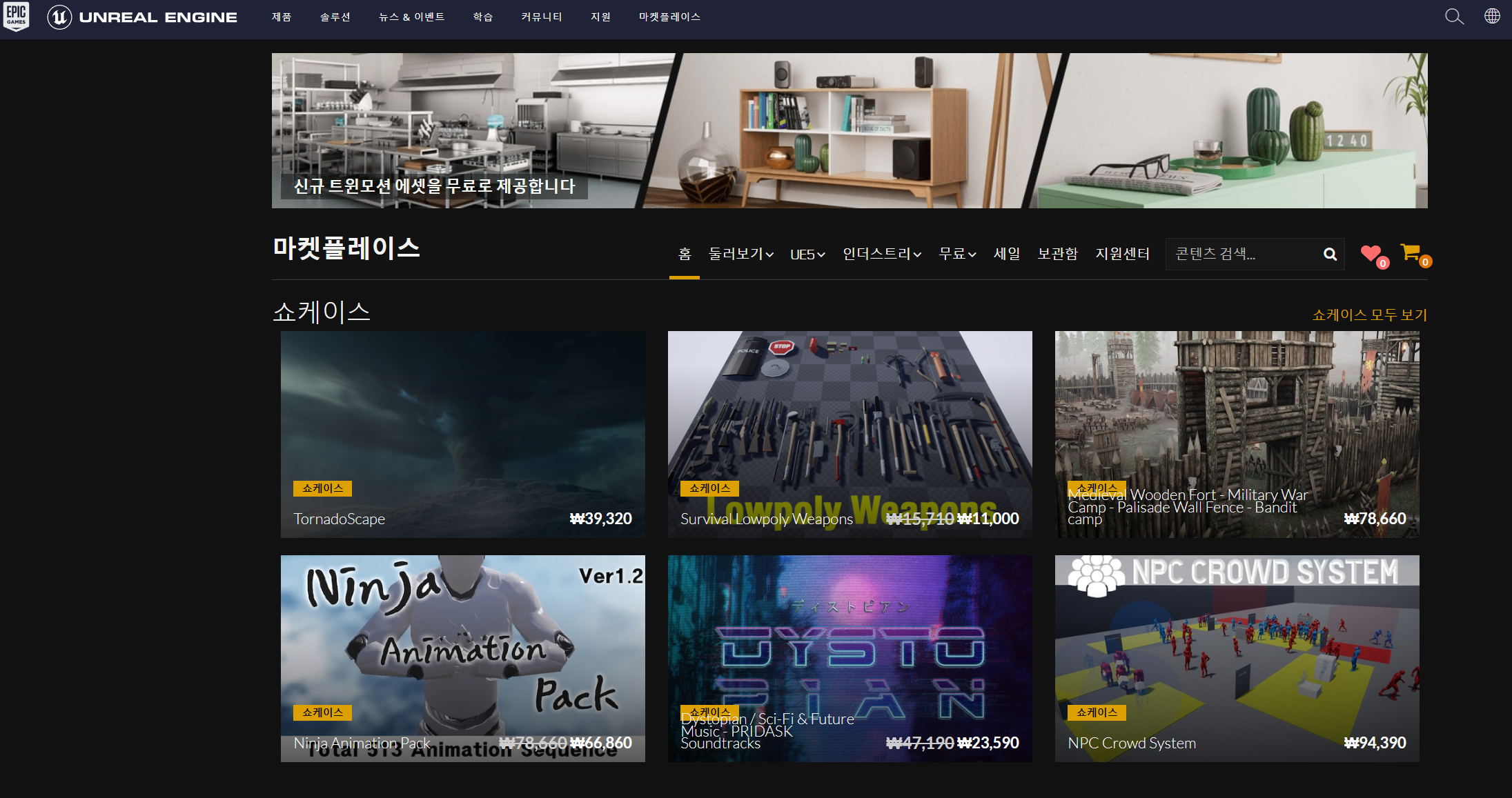
Task: Open the 지원 top menu
Action: coord(601,17)
